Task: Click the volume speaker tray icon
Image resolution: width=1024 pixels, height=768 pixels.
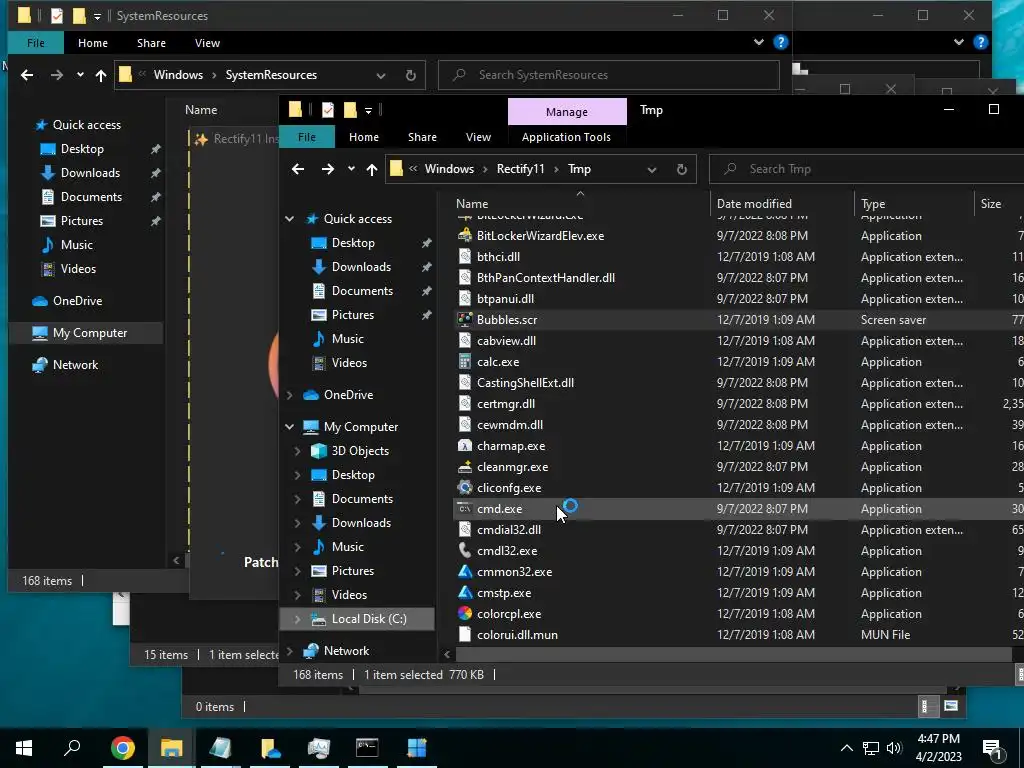Action: pyautogui.click(x=894, y=748)
